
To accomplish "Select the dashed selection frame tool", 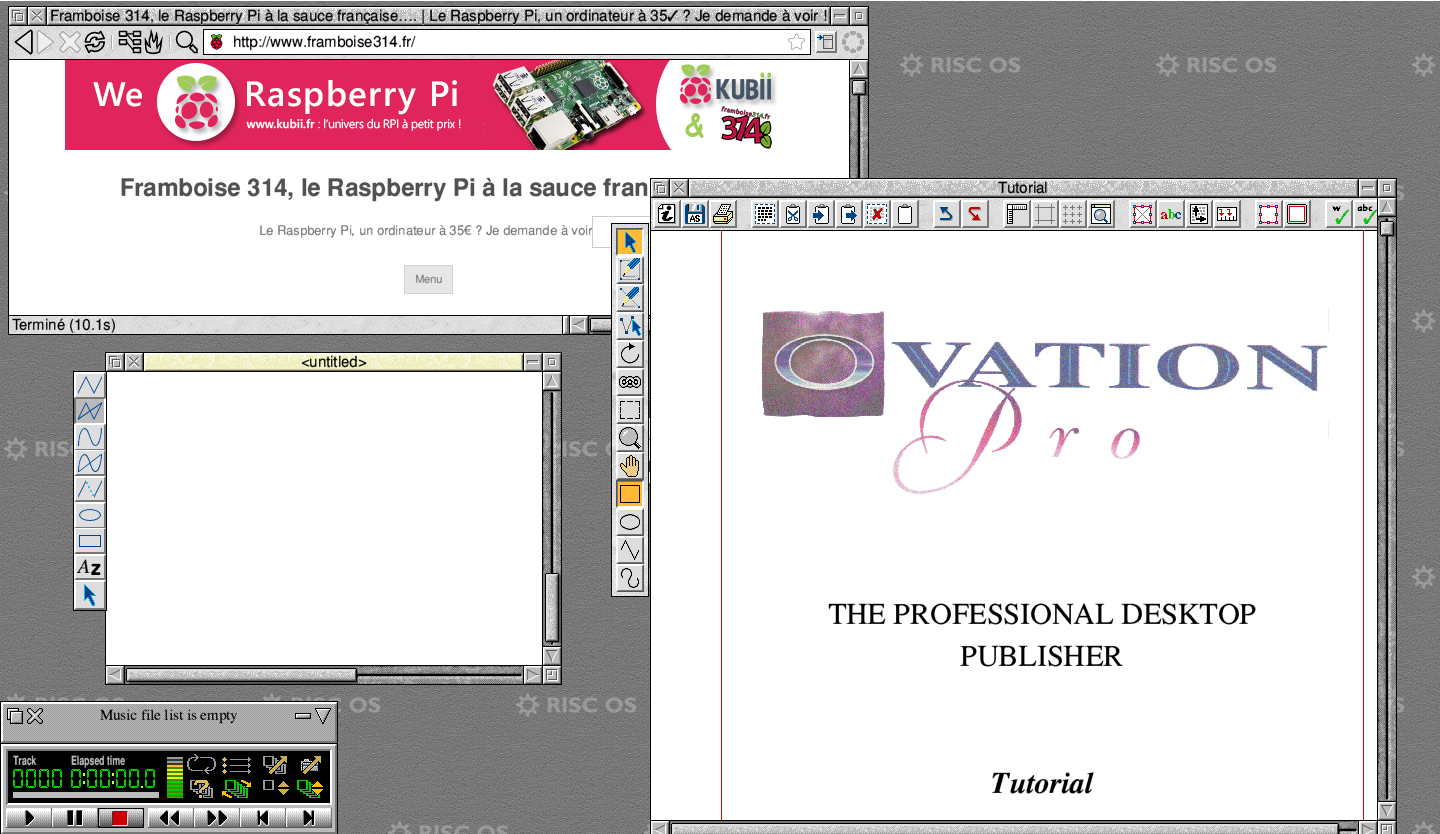I will (x=630, y=410).
